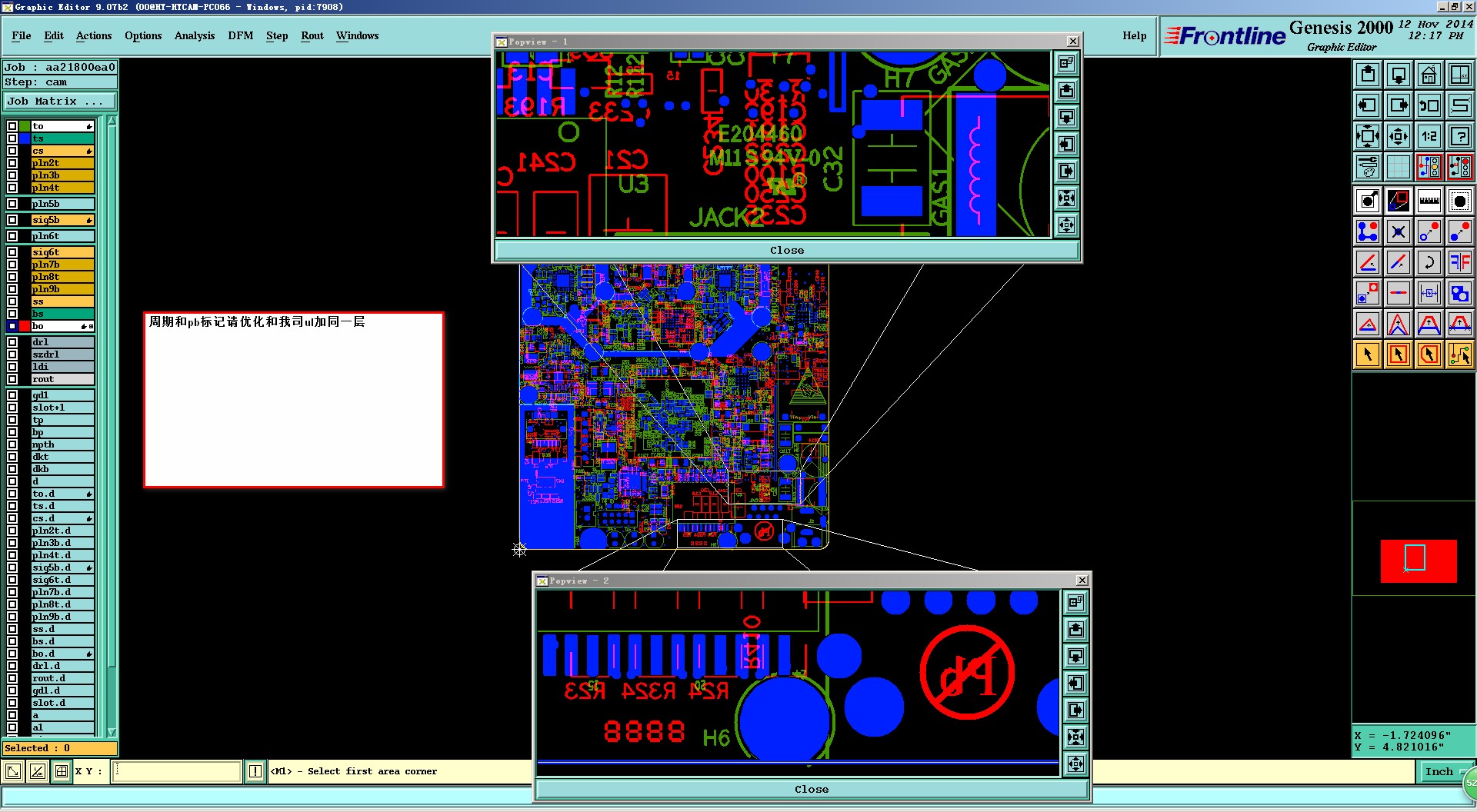Viewport: 1477px width, 812px height.
Task: Click the pan right icon in the main toolbar
Action: click(1399, 105)
